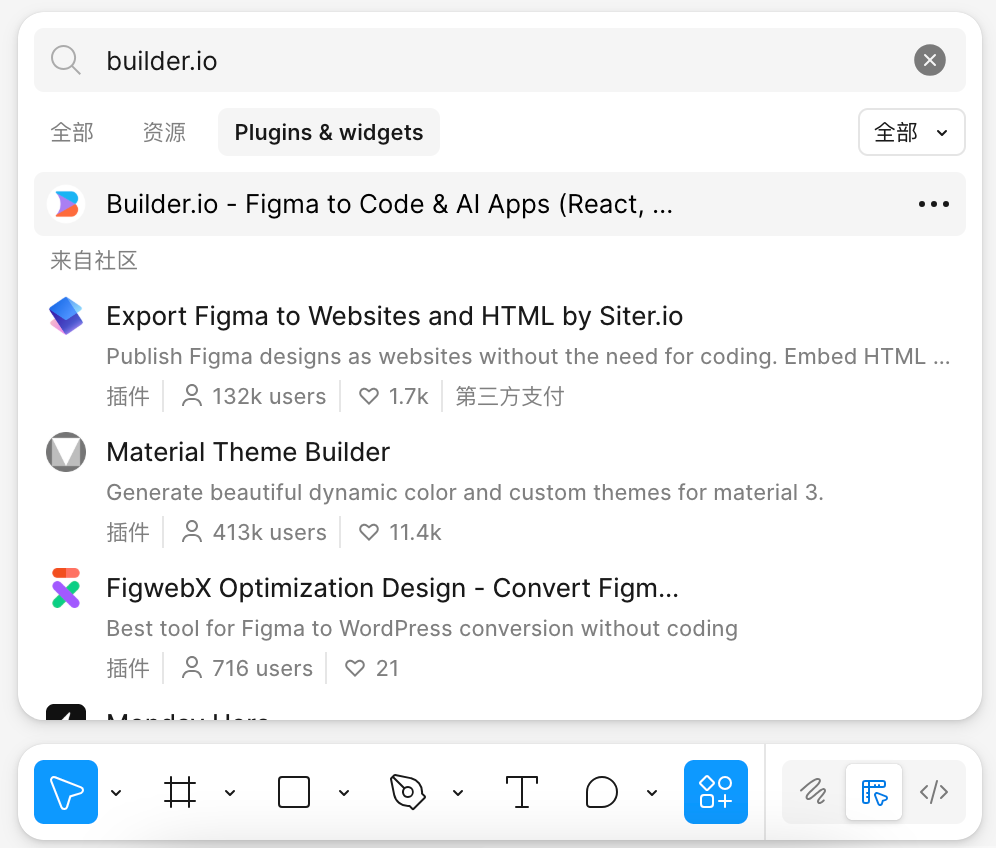Open more options for Builder.io plugin

[934, 204]
